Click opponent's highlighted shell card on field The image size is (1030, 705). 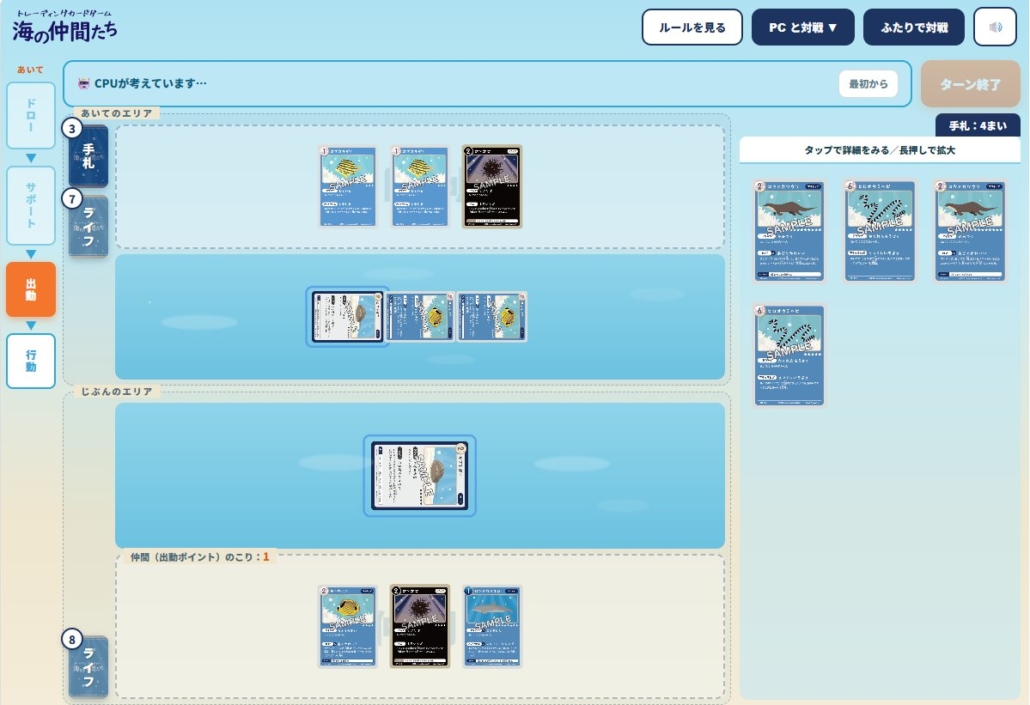pyautogui.click(x=347, y=317)
